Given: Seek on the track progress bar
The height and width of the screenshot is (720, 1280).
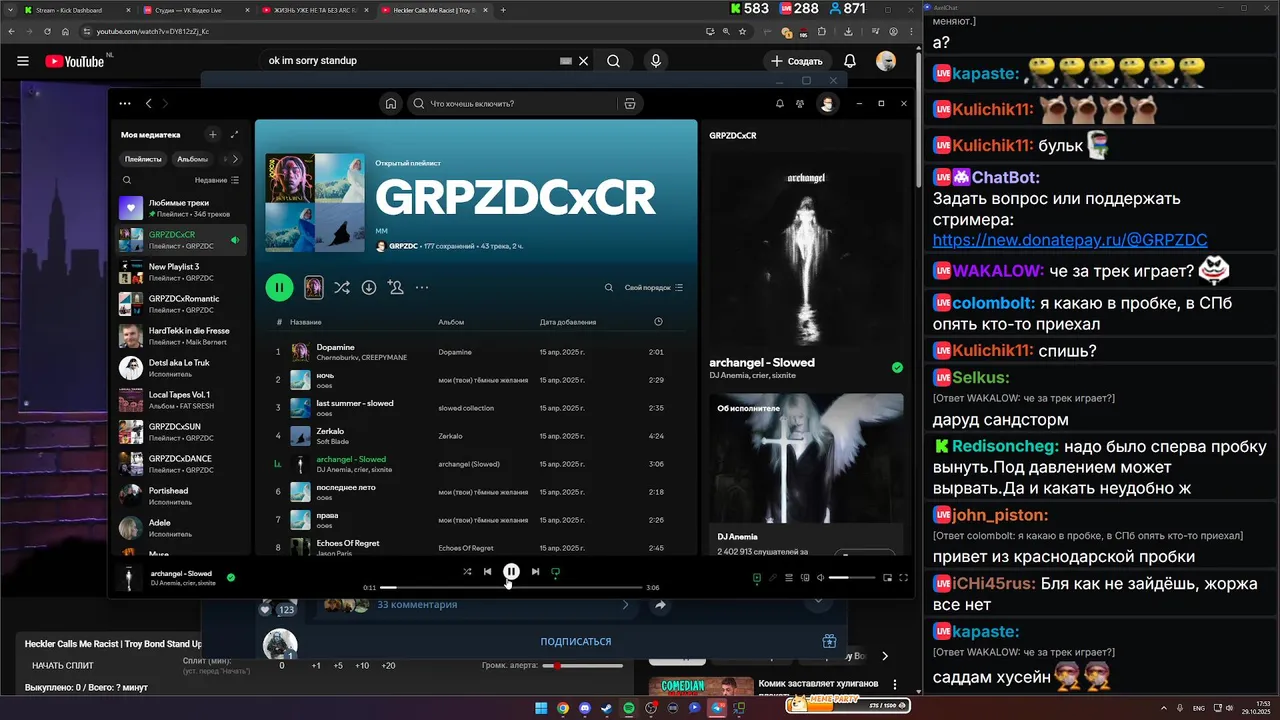Looking at the screenshot, I should [x=511, y=588].
